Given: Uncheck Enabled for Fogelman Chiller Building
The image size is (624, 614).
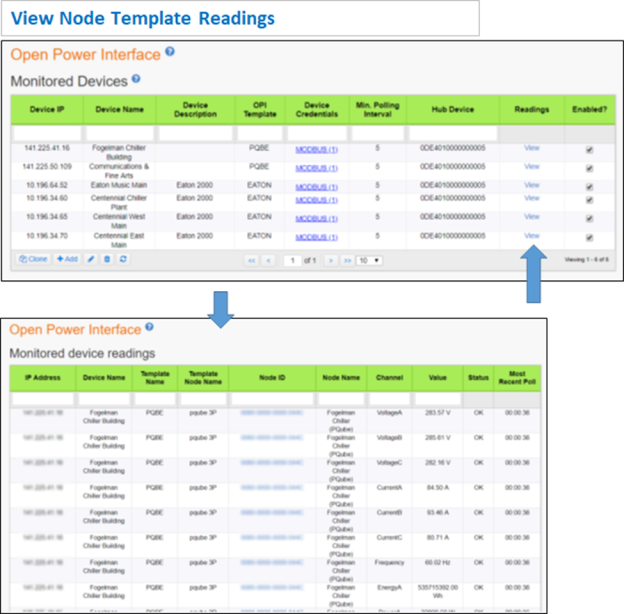Looking at the screenshot, I should point(588,149).
